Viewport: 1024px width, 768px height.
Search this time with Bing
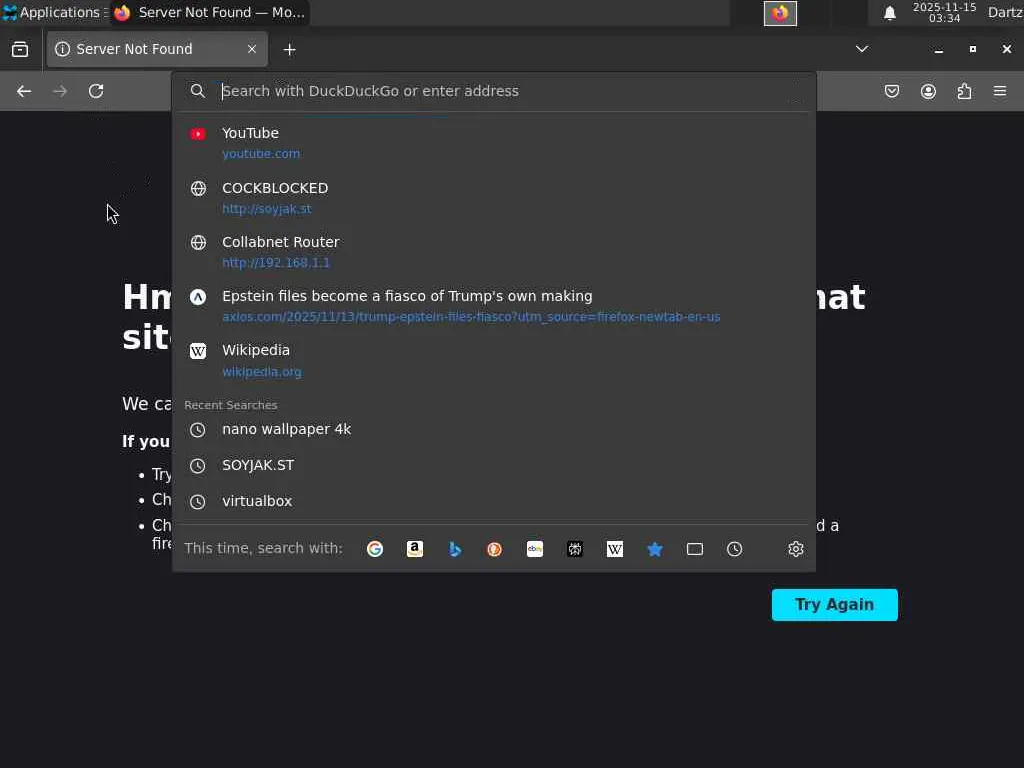point(455,549)
